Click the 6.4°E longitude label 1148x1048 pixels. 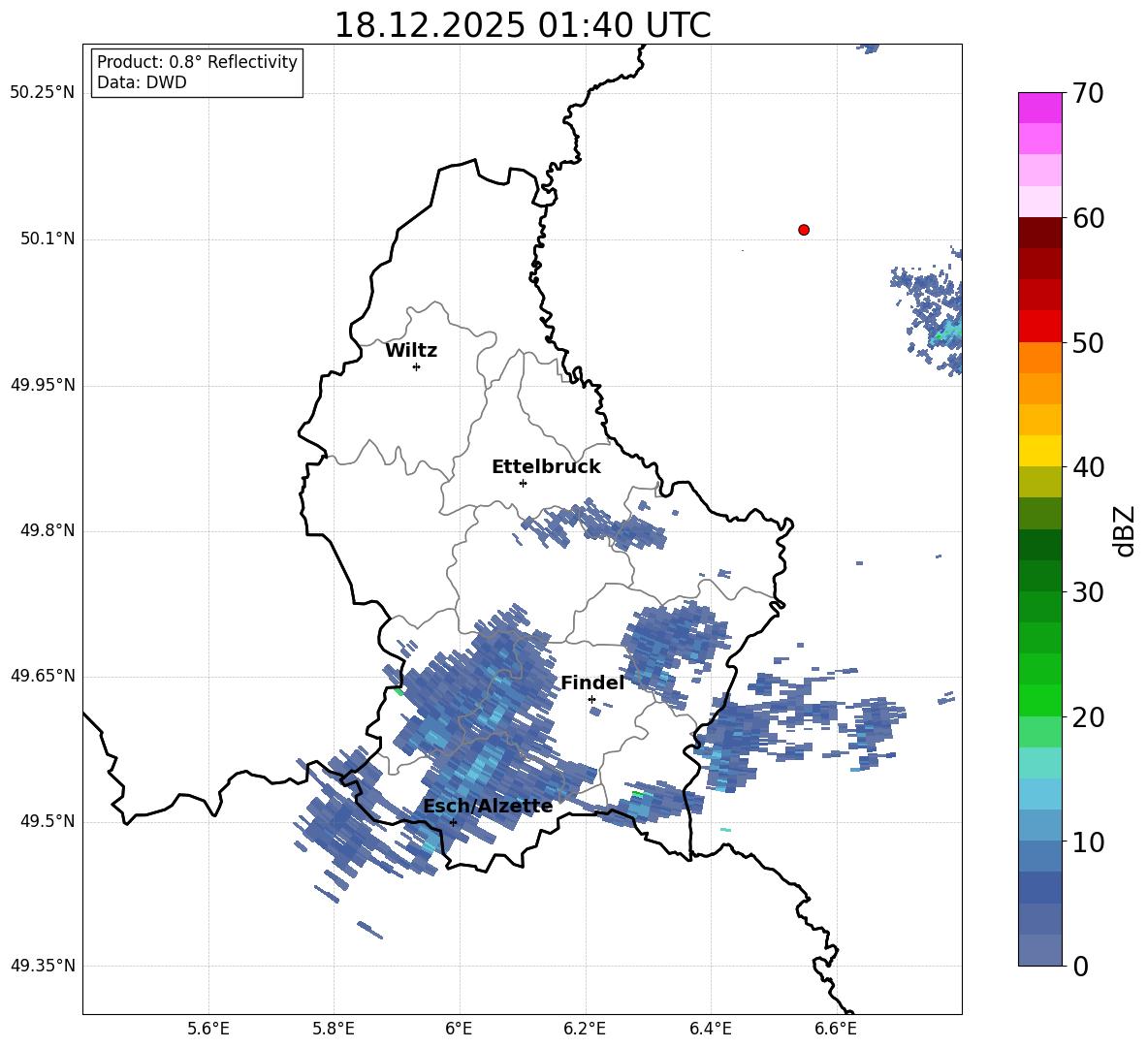pos(710,1030)
